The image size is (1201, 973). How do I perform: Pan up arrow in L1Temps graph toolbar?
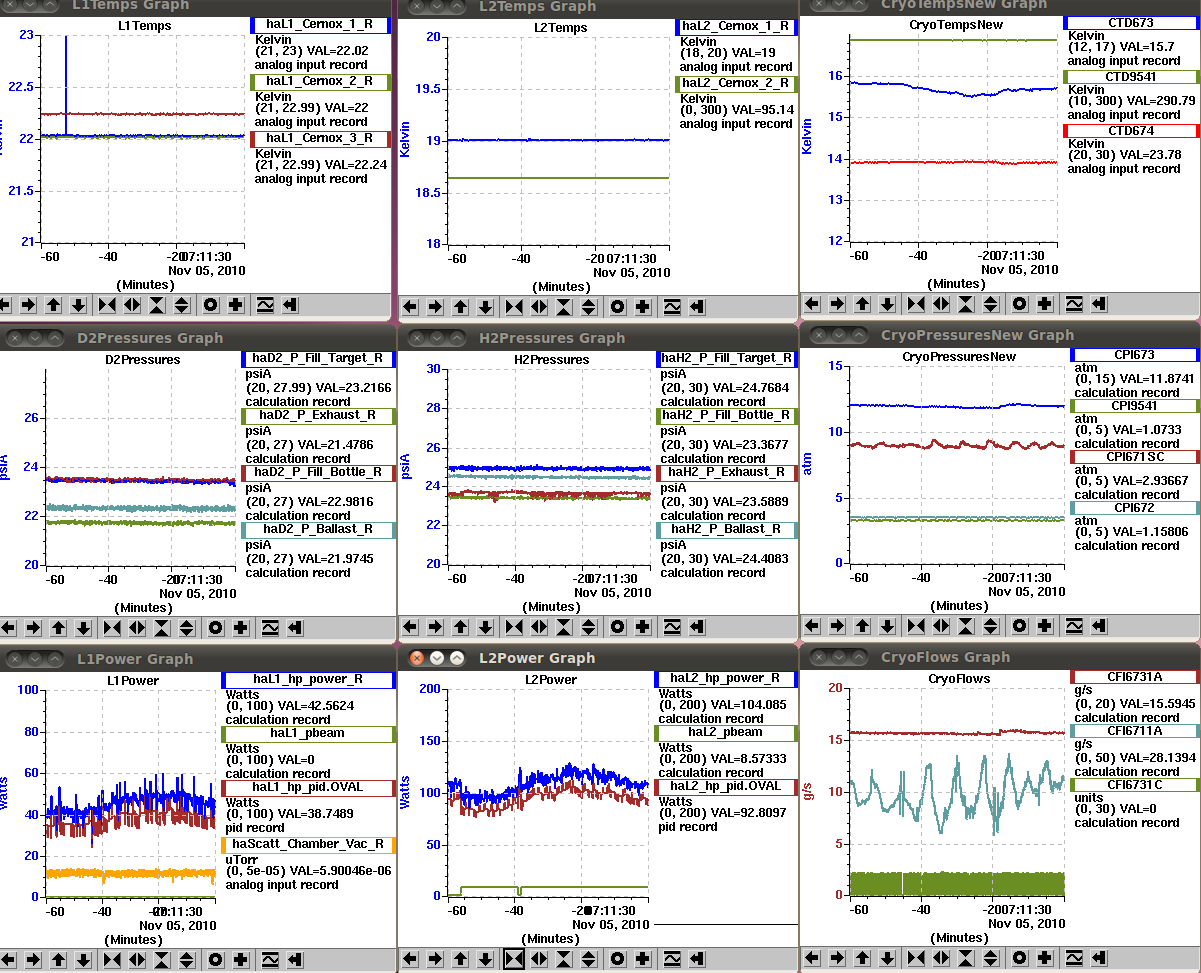54,305
